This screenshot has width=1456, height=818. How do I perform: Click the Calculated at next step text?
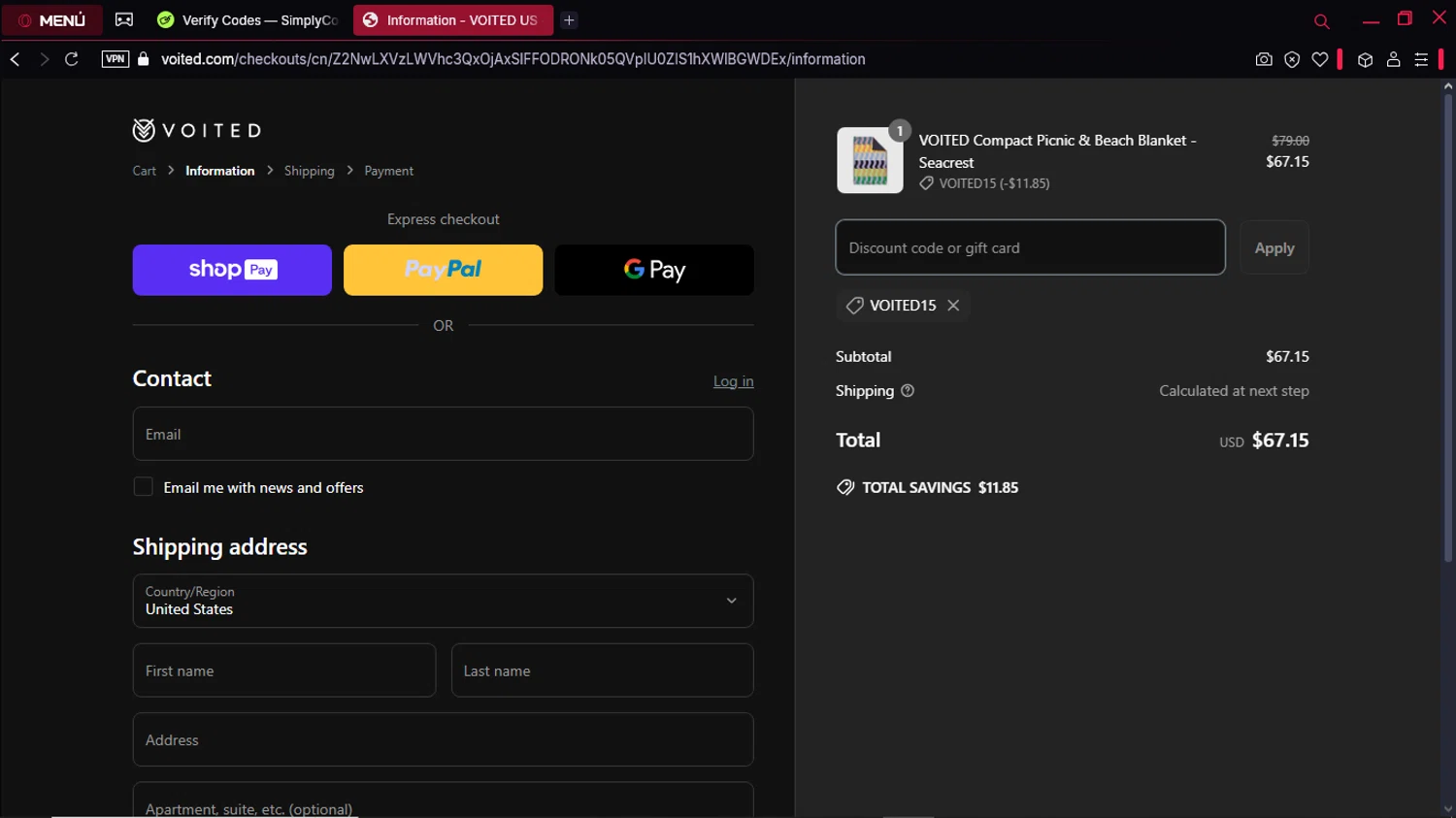pyautogui.click(x=1234, y=391)
